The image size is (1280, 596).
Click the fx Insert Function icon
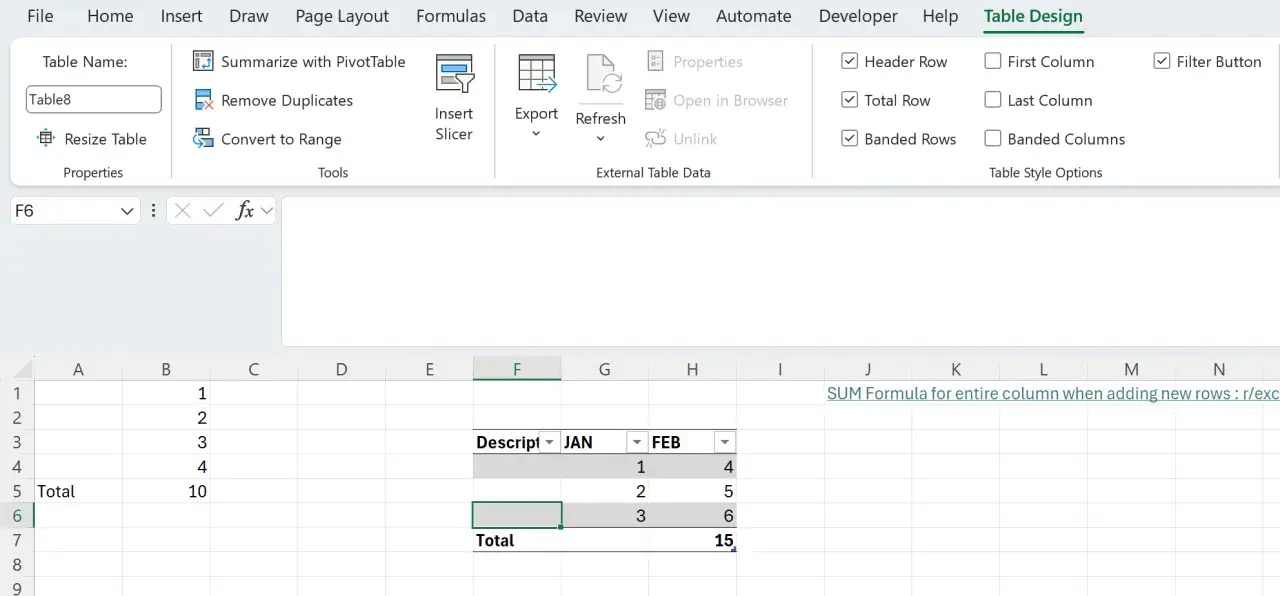pos(244,211)
